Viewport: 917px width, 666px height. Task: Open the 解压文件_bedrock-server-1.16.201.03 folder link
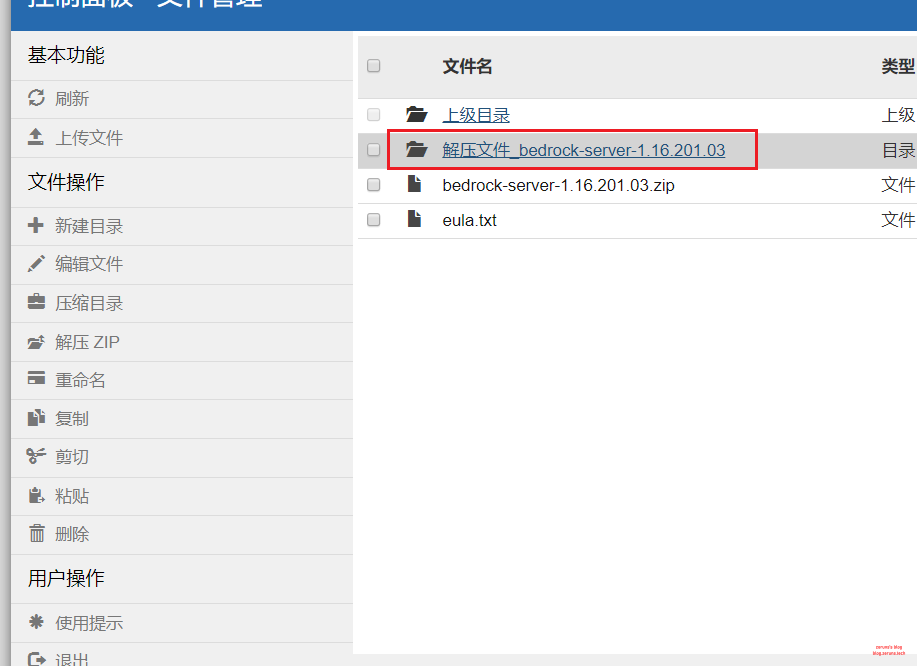point(584,150)
